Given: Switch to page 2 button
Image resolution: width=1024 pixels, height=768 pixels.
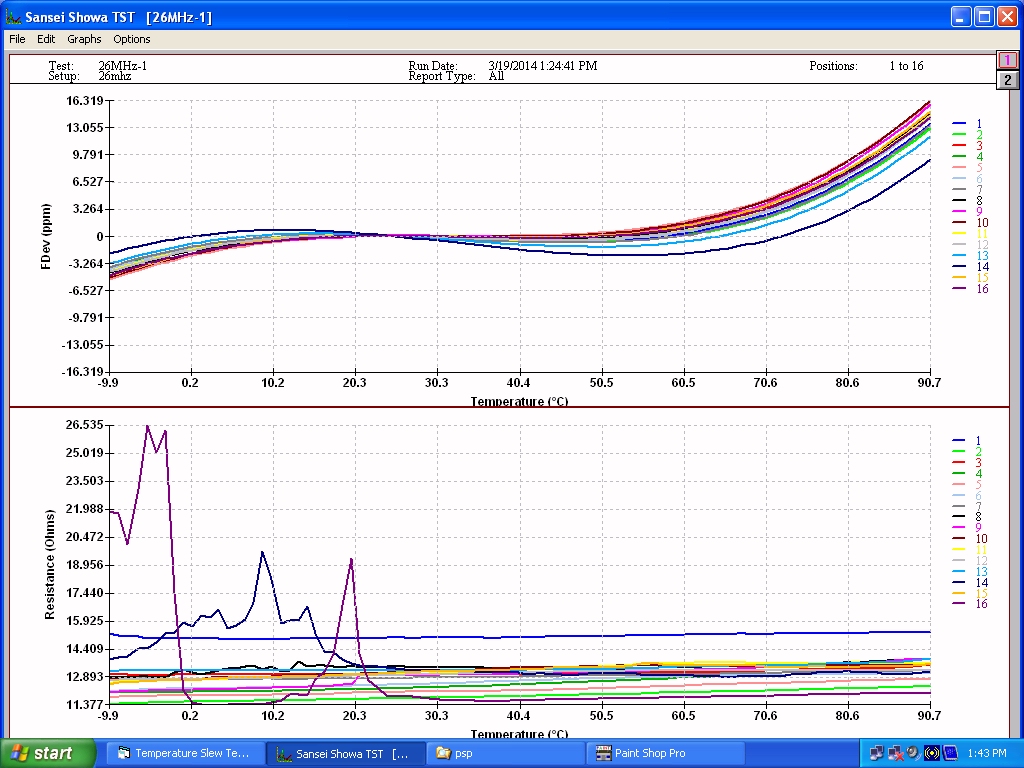Looking at the screenshot, I should (1007, 80).
